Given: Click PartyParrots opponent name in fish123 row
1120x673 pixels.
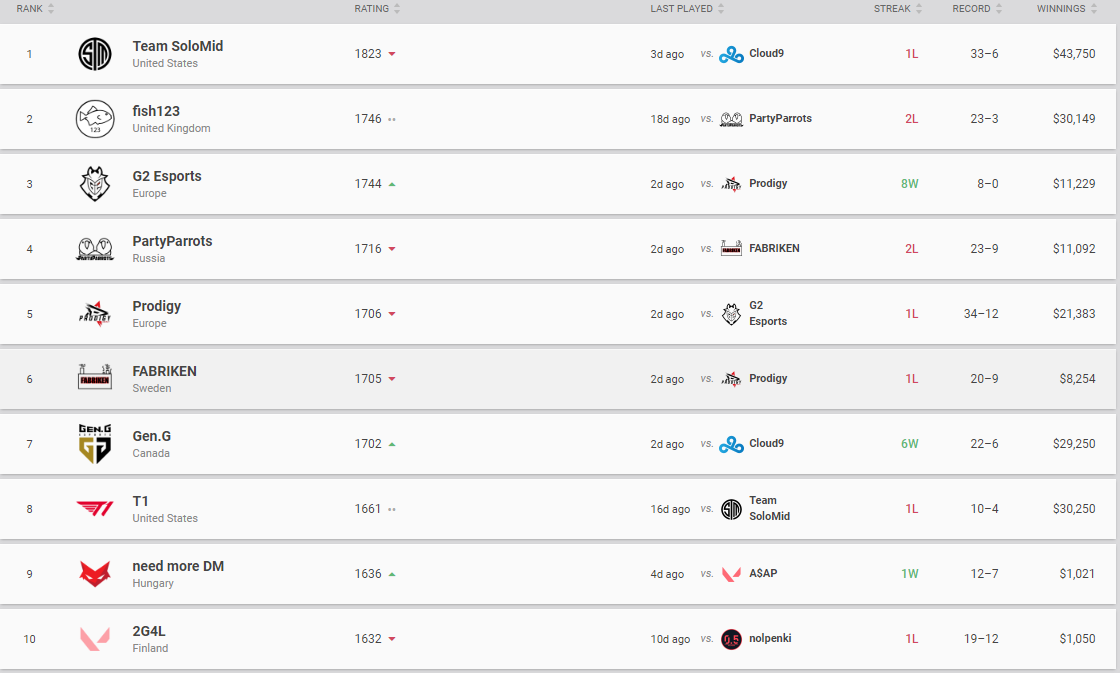Looking at the screenshot, I should point(781,119).
